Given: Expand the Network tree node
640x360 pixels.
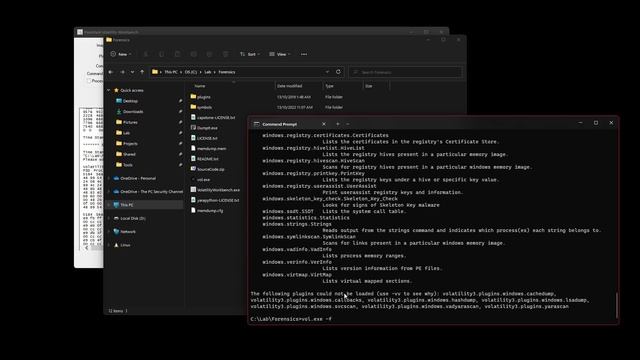Looking at the screenshot, I should click(109, 231).
